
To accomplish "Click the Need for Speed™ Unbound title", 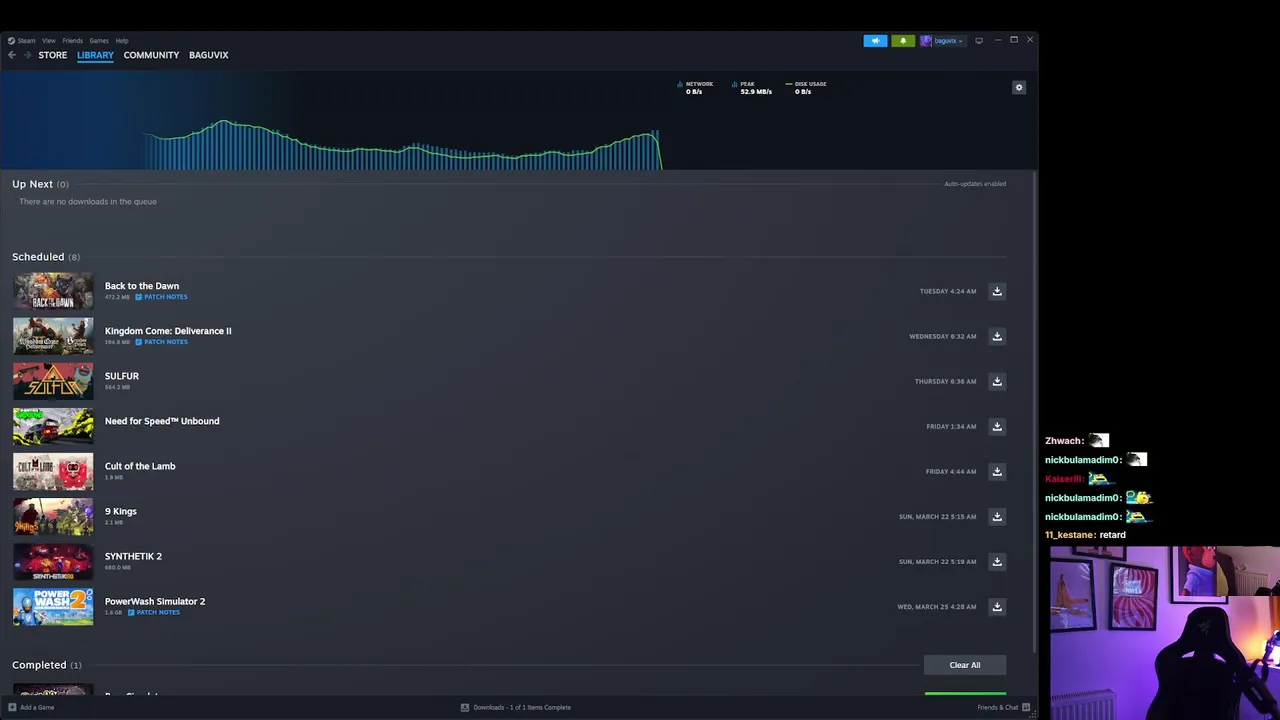I will [x=162, y=421].
